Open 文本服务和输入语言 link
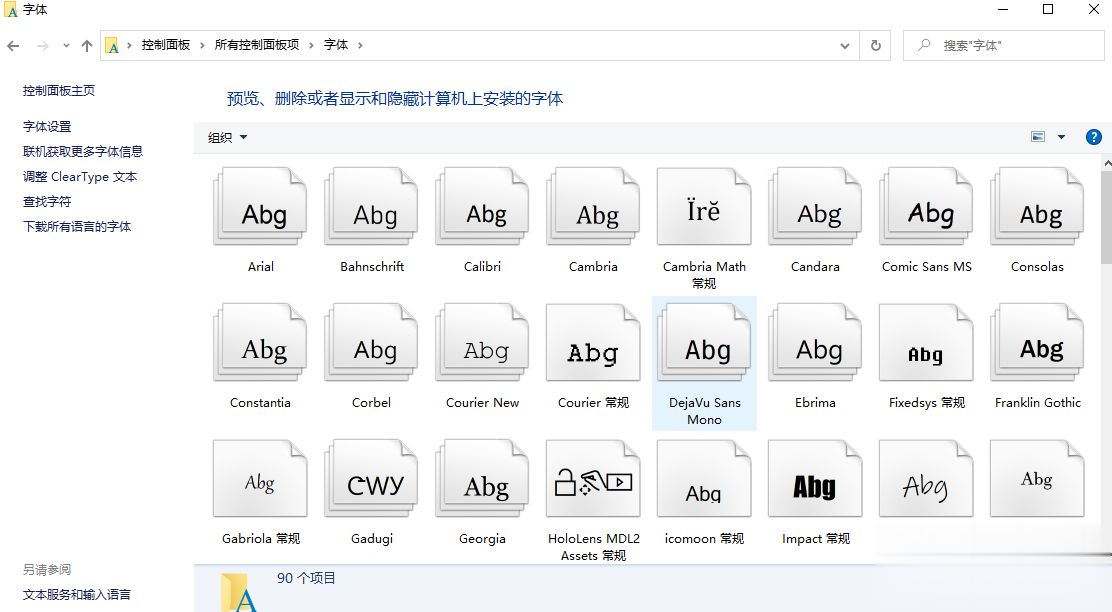1112x612 pixels. click(x=77, y=594)
